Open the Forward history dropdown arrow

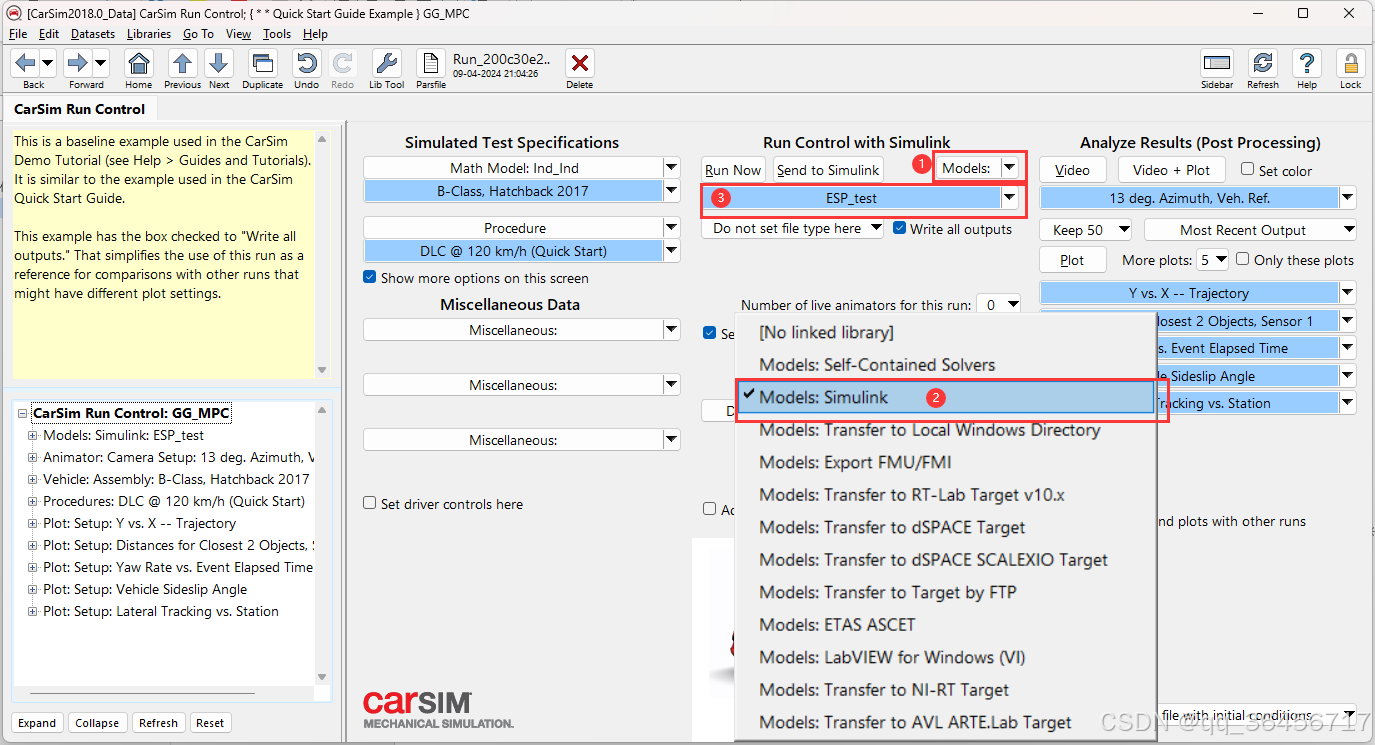[x=101, y=64]
